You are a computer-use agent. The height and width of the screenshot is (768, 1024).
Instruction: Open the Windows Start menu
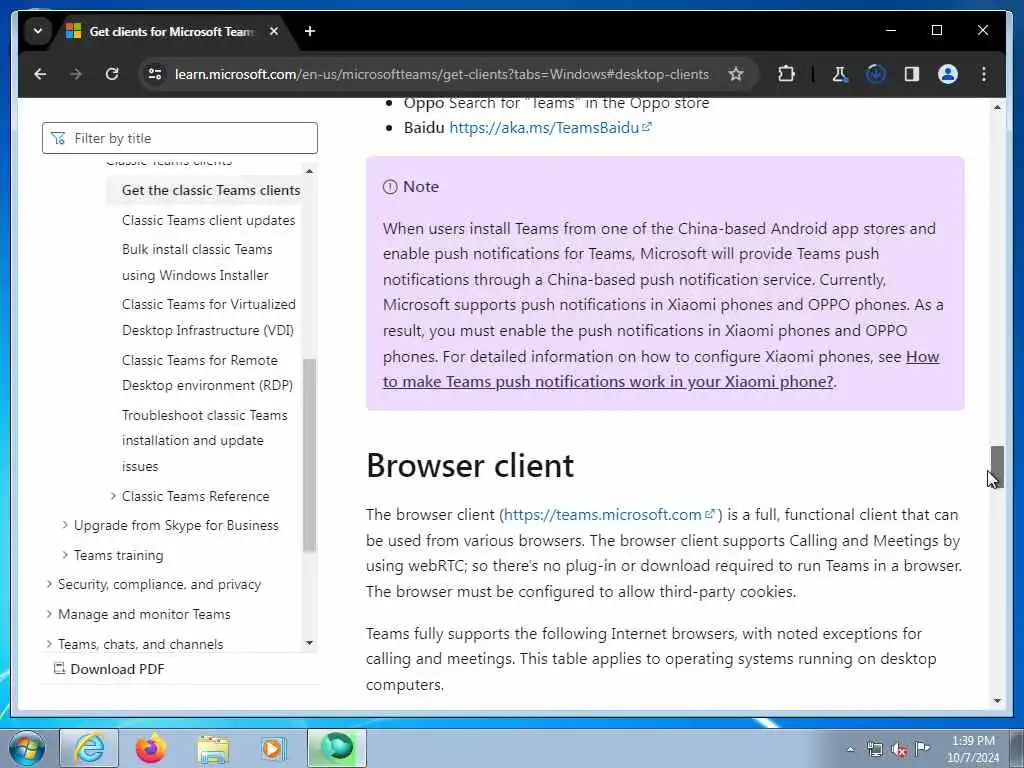(27, 748)
